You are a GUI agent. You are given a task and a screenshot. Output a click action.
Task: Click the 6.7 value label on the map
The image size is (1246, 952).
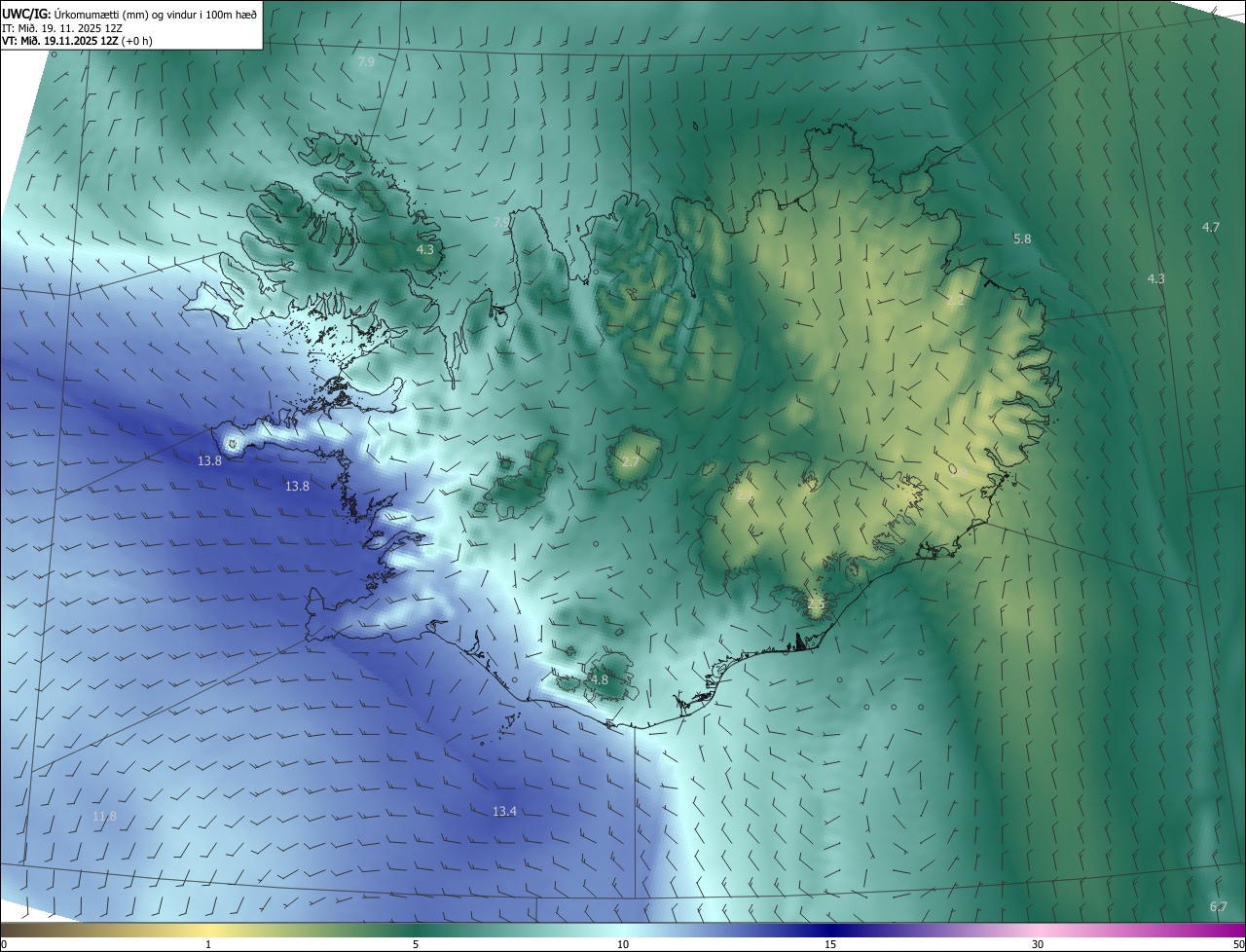[x=1218, y=906]
